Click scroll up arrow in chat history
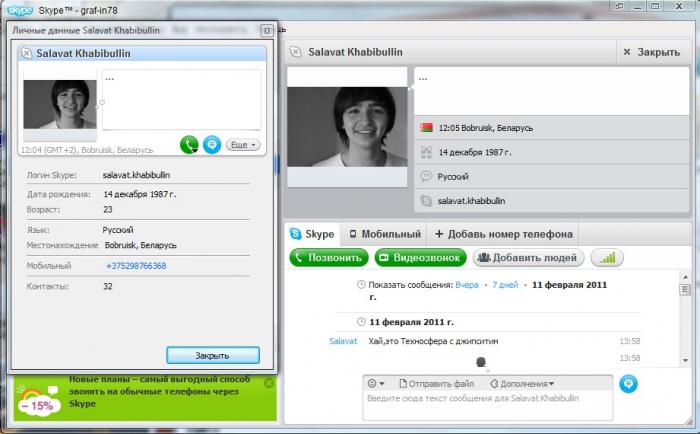Image resolution: width=700 pixels, height=434 pixels. (685, 277)
